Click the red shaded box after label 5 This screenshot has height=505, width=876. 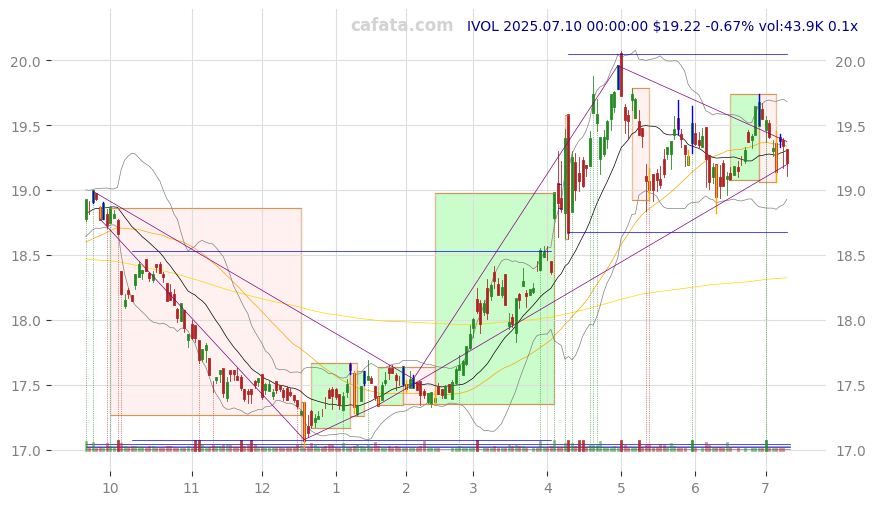[641, 144]
